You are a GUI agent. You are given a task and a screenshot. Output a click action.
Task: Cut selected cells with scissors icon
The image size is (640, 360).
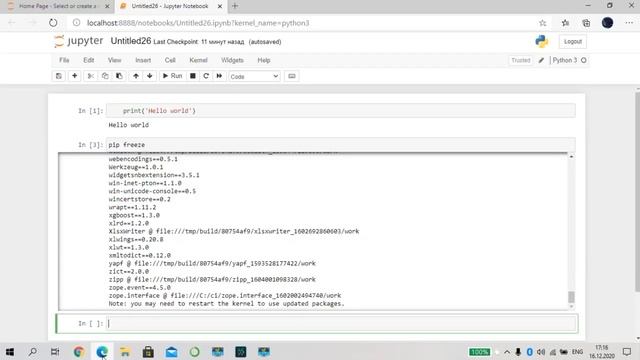click(x=91, y=76)
